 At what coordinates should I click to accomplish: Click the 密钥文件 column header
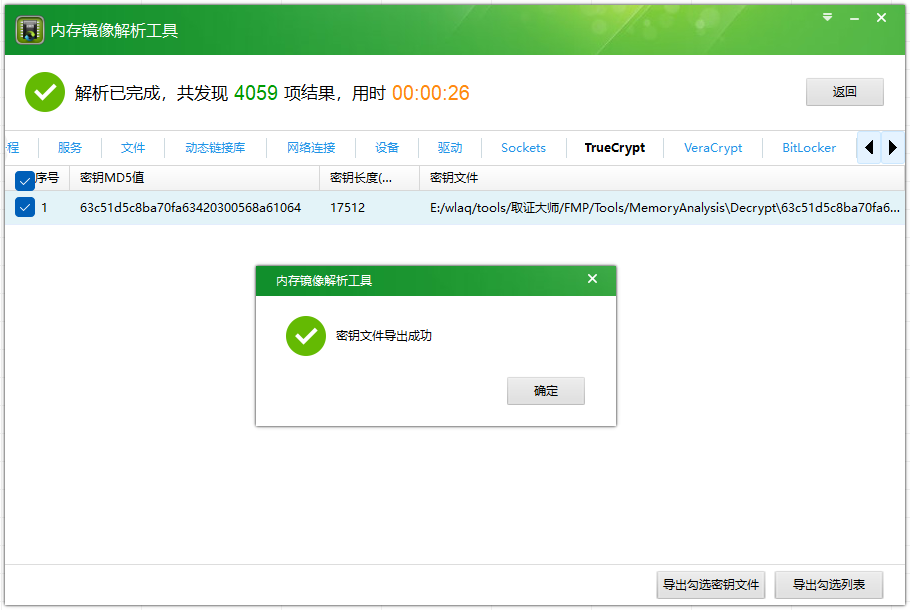pos(662,178)
